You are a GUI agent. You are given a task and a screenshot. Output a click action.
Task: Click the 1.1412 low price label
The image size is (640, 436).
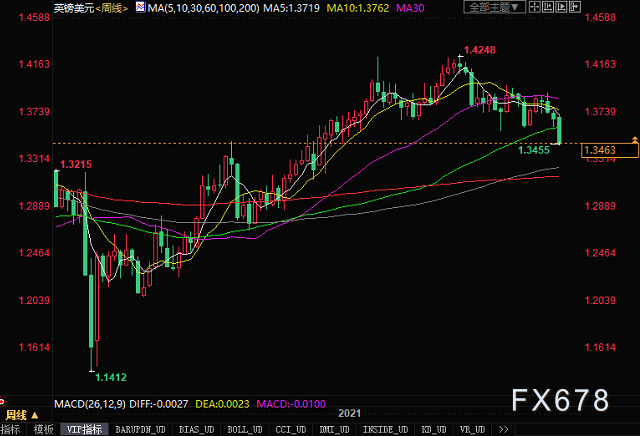coord(111,377)
